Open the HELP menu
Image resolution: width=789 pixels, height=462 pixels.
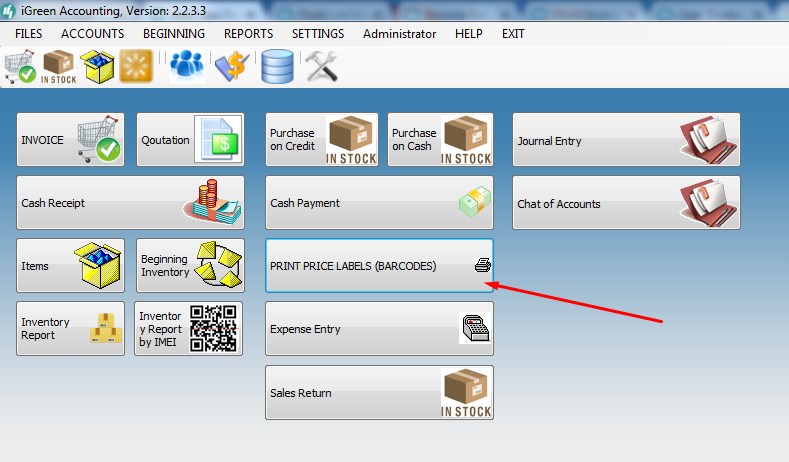tap(469, 34)
